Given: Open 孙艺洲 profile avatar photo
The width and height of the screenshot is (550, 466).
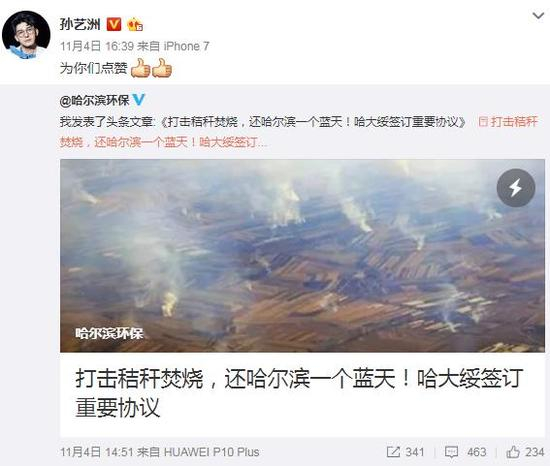Looking at the screenshot, I should pos(26,35).
